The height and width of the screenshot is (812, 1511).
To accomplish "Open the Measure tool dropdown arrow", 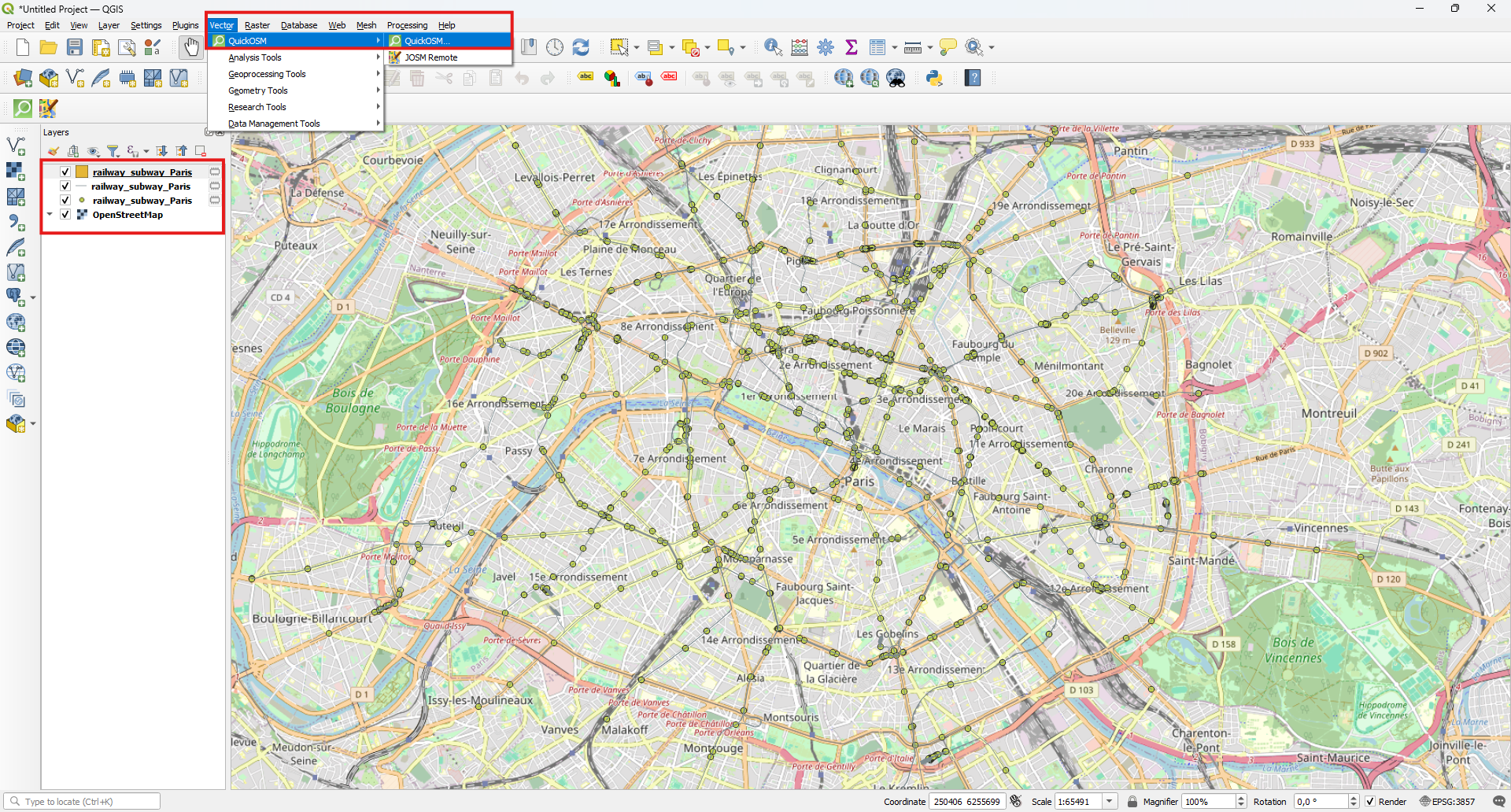I will pos(929,47).
